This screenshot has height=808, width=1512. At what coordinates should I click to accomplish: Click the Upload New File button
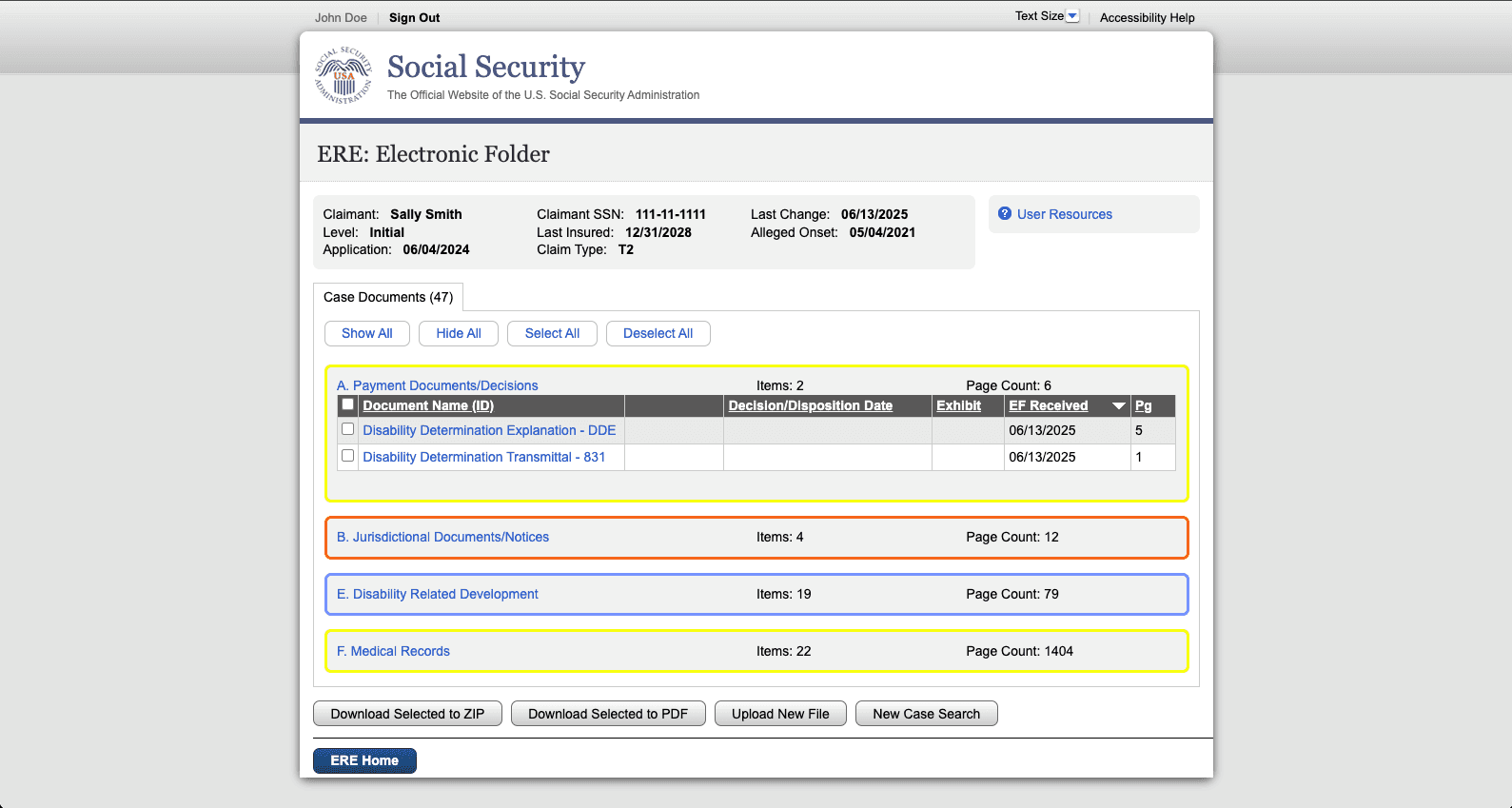coord(780,714)
